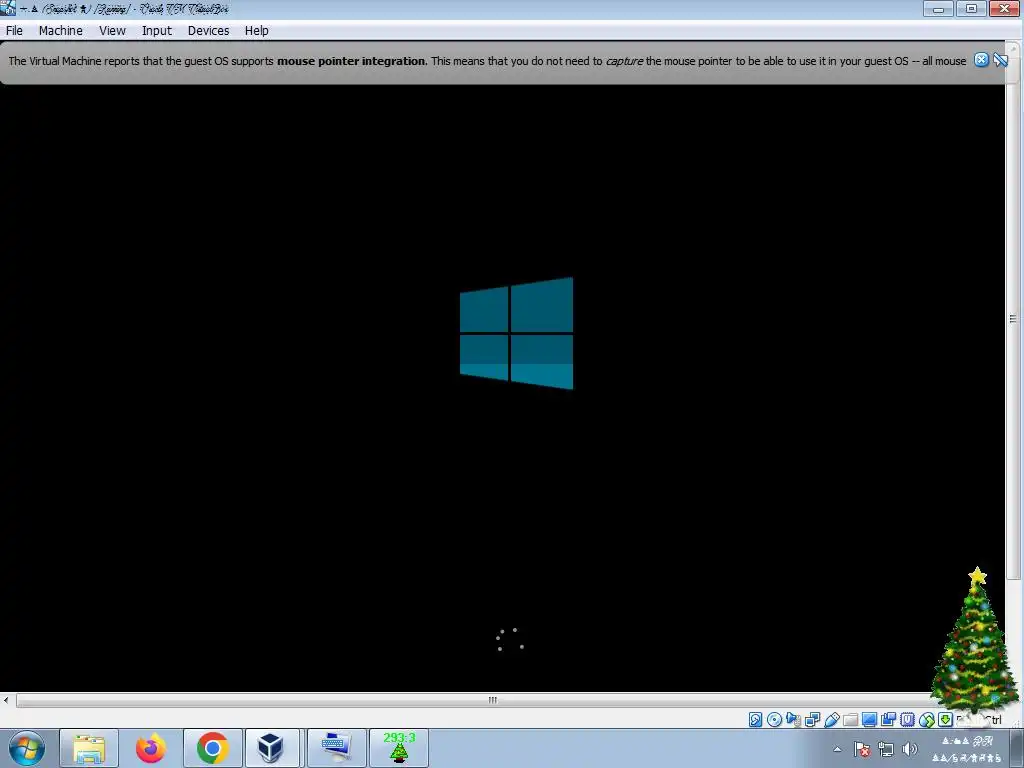Screen dimensions: 1024x768
Task: Open Google Chrome from the taskbar
Action: [212, 748]
